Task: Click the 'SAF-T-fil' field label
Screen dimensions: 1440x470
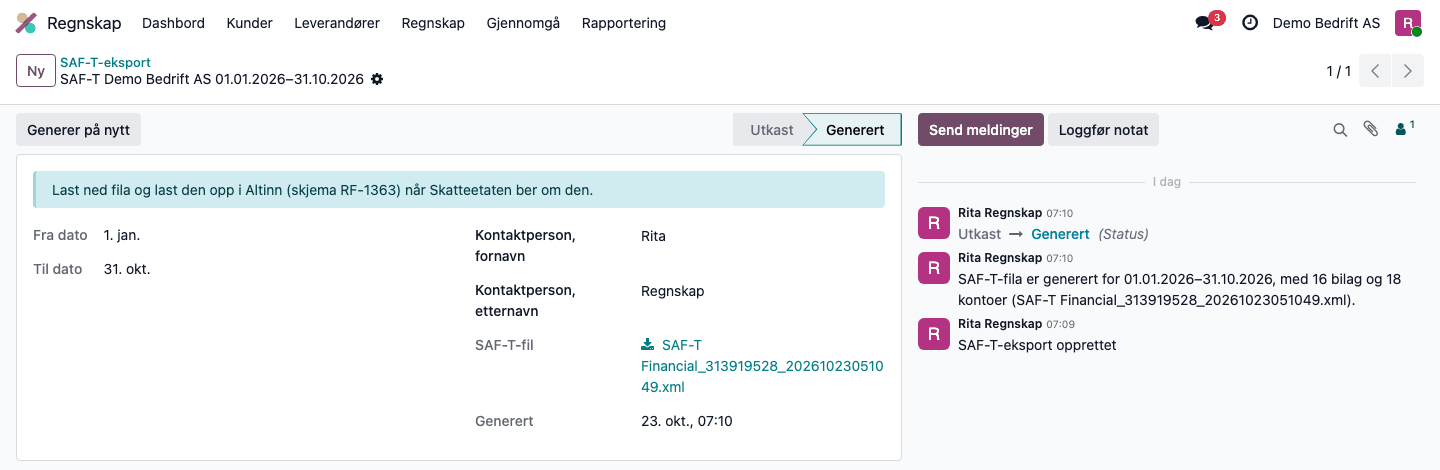Action: coord(505,345)
